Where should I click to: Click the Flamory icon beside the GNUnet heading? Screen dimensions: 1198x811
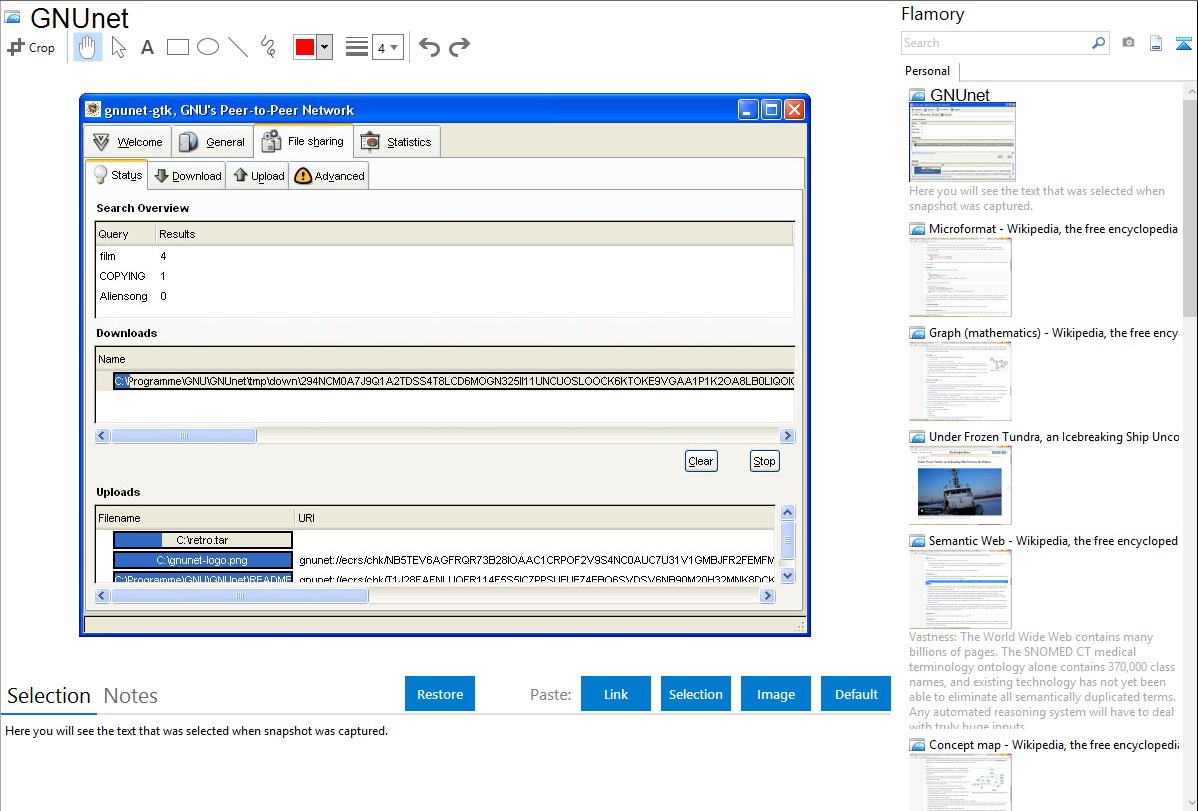(x=12, y=17)
